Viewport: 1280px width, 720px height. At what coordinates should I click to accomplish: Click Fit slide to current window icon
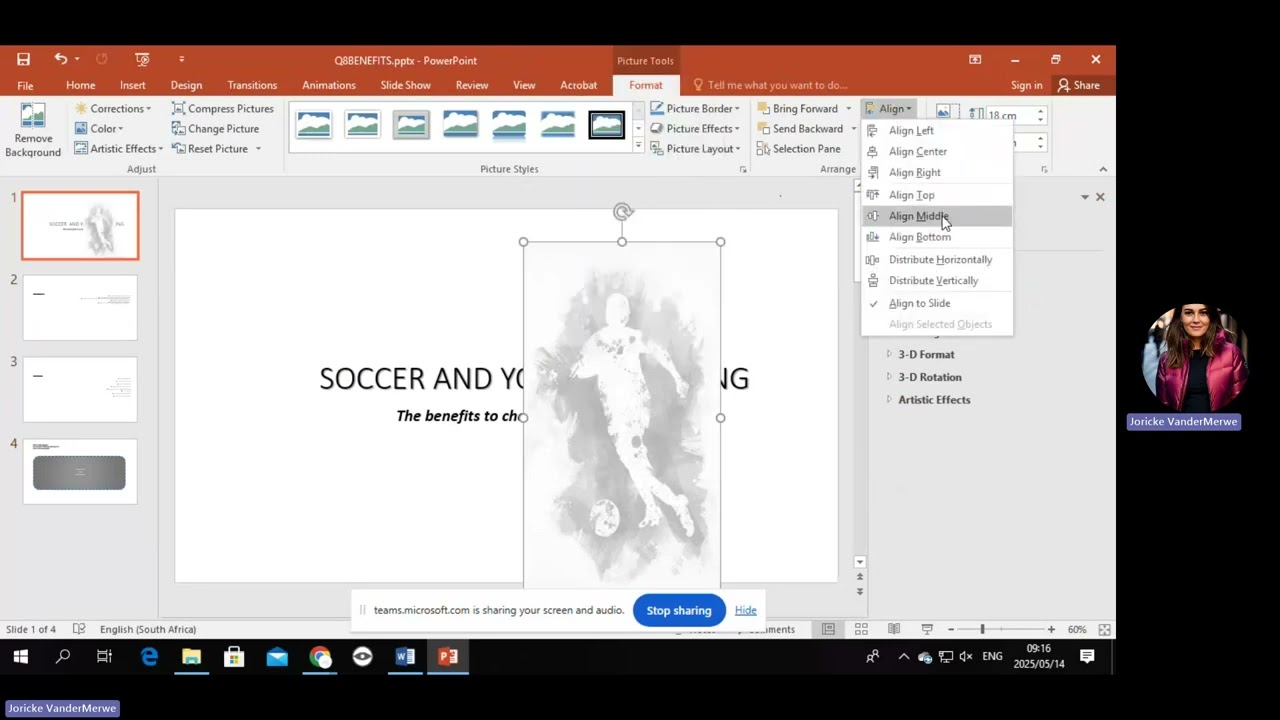click(1104, 629)
